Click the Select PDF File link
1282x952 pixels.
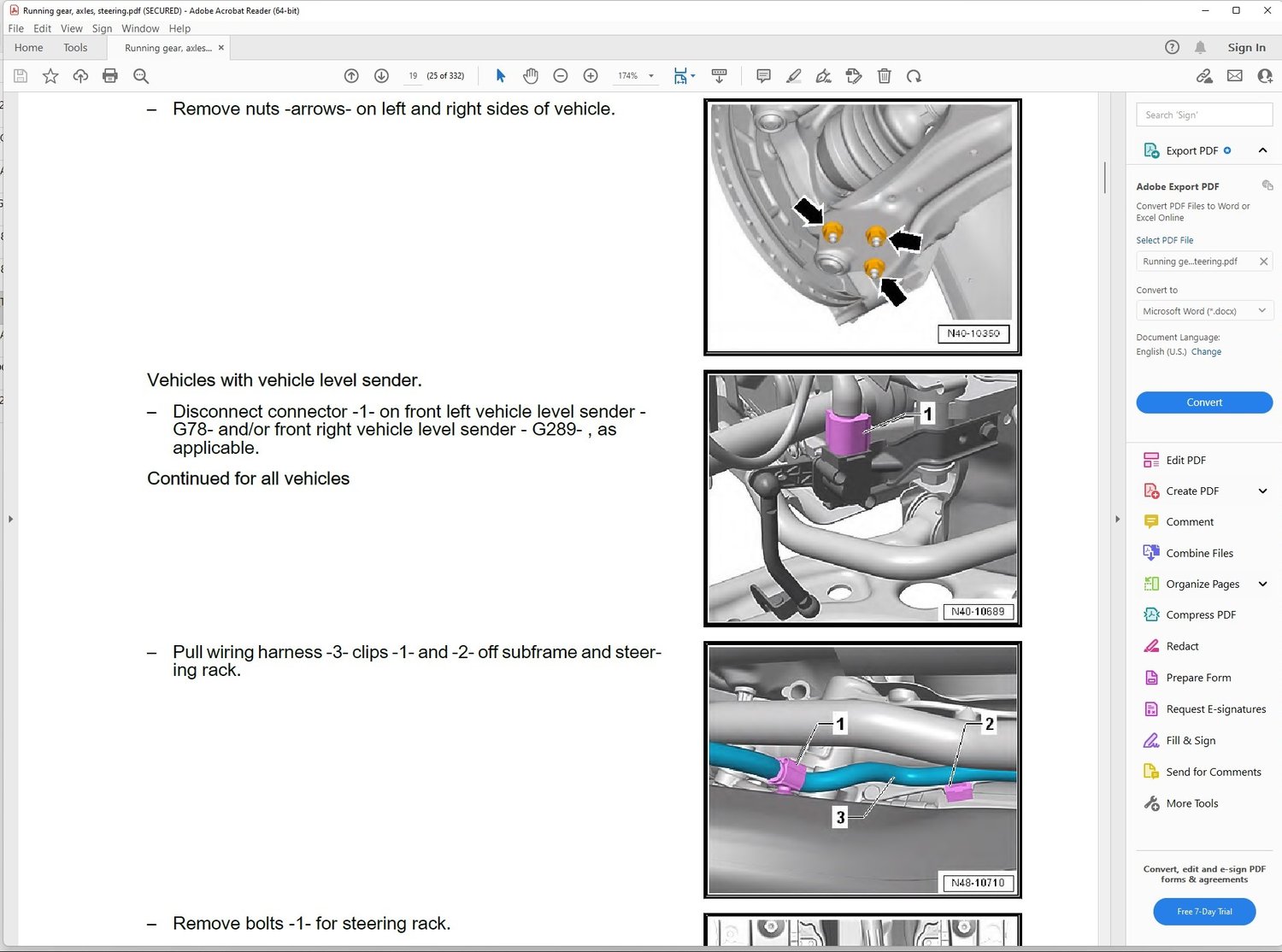coord(1165,240)
